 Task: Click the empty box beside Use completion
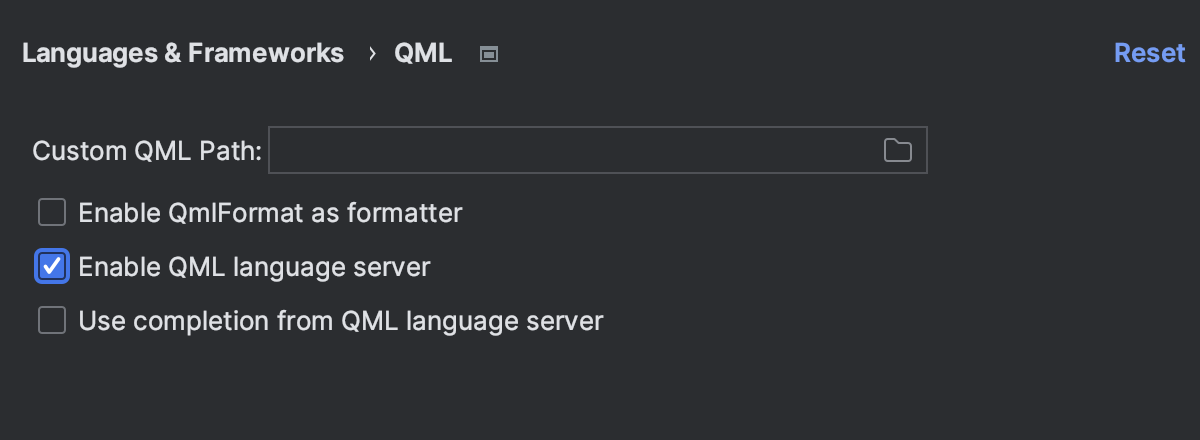click(52, 321)
